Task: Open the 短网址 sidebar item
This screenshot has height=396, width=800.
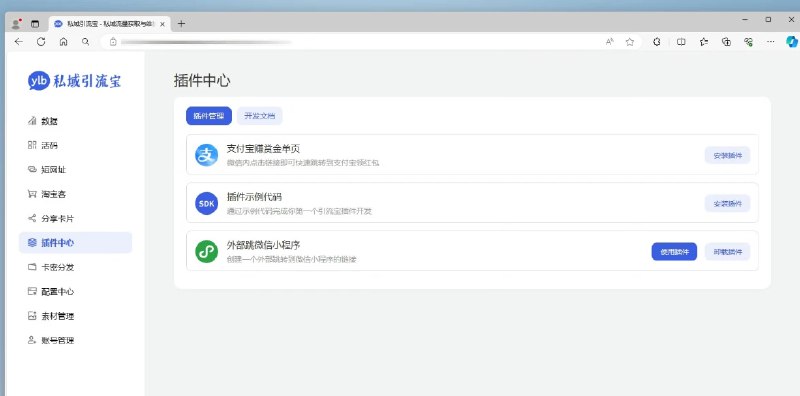Action: click(x=47, y=170)
